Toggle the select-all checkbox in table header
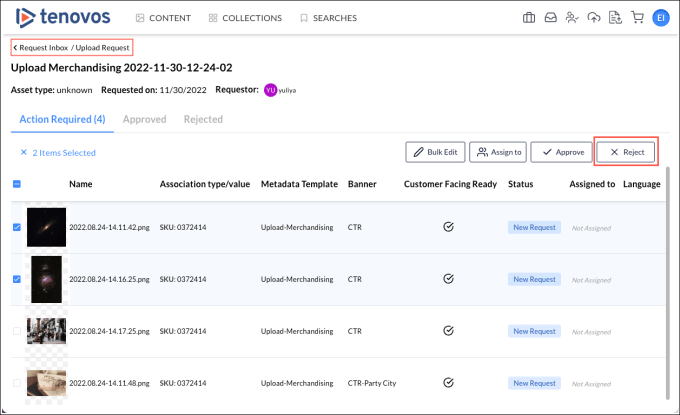The height and width of the screenshot is (415, 680). tap(17, 184)
